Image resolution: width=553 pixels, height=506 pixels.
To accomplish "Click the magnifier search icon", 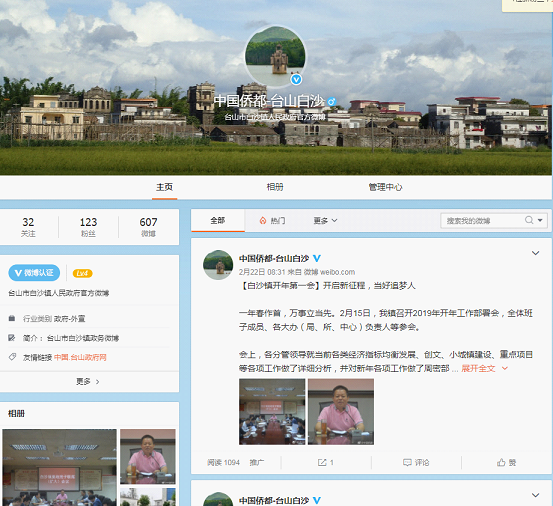I will tap(529, 220).
